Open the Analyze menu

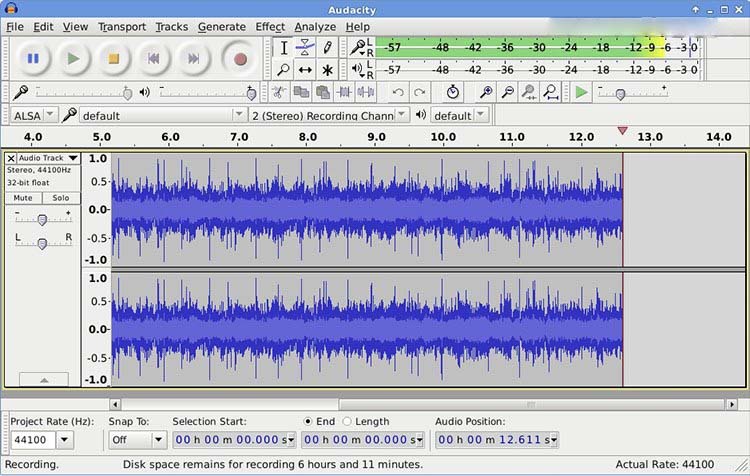point(315,27)
